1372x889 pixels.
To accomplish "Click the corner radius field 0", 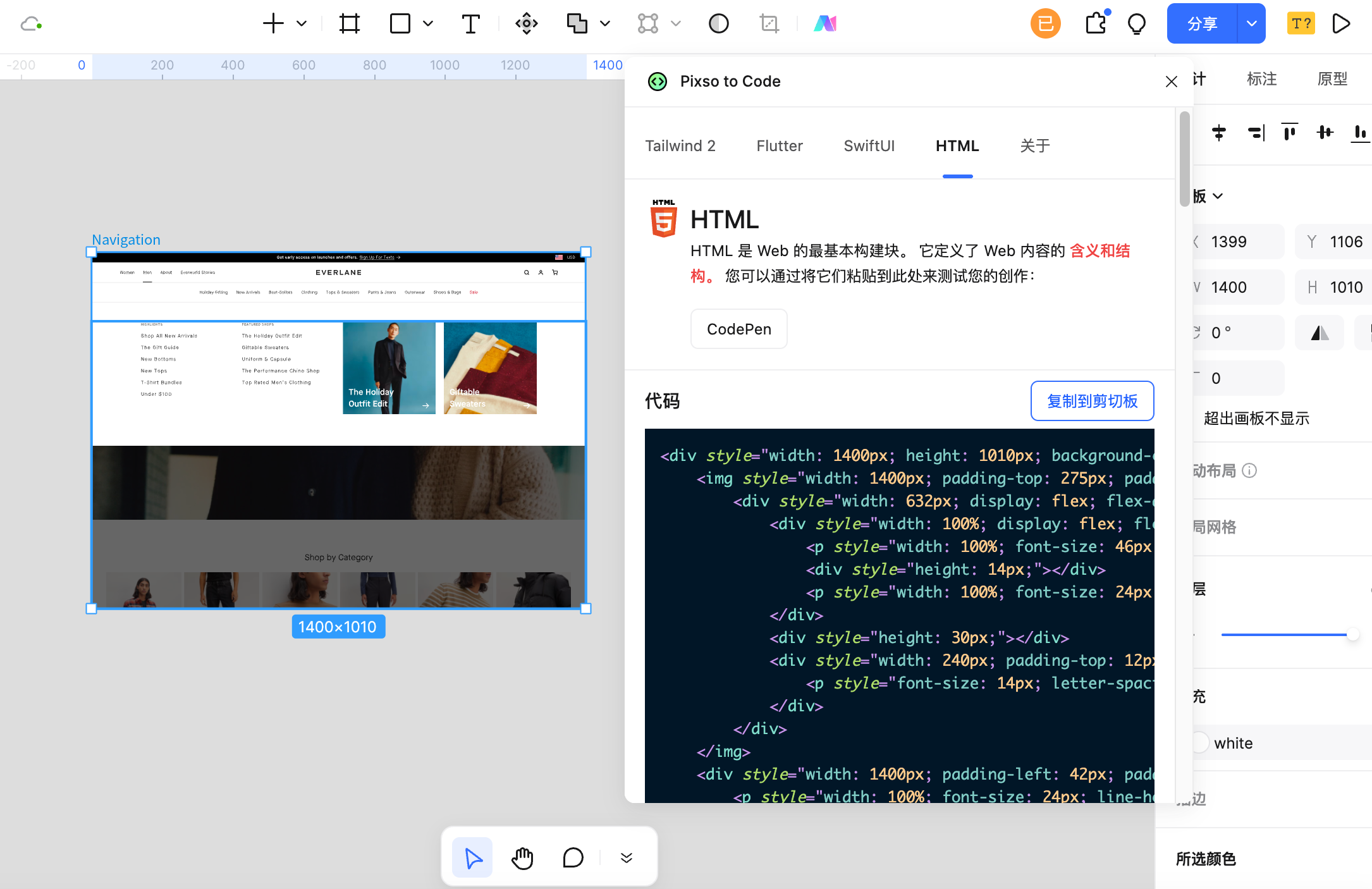I will (x=1239, y=378).
